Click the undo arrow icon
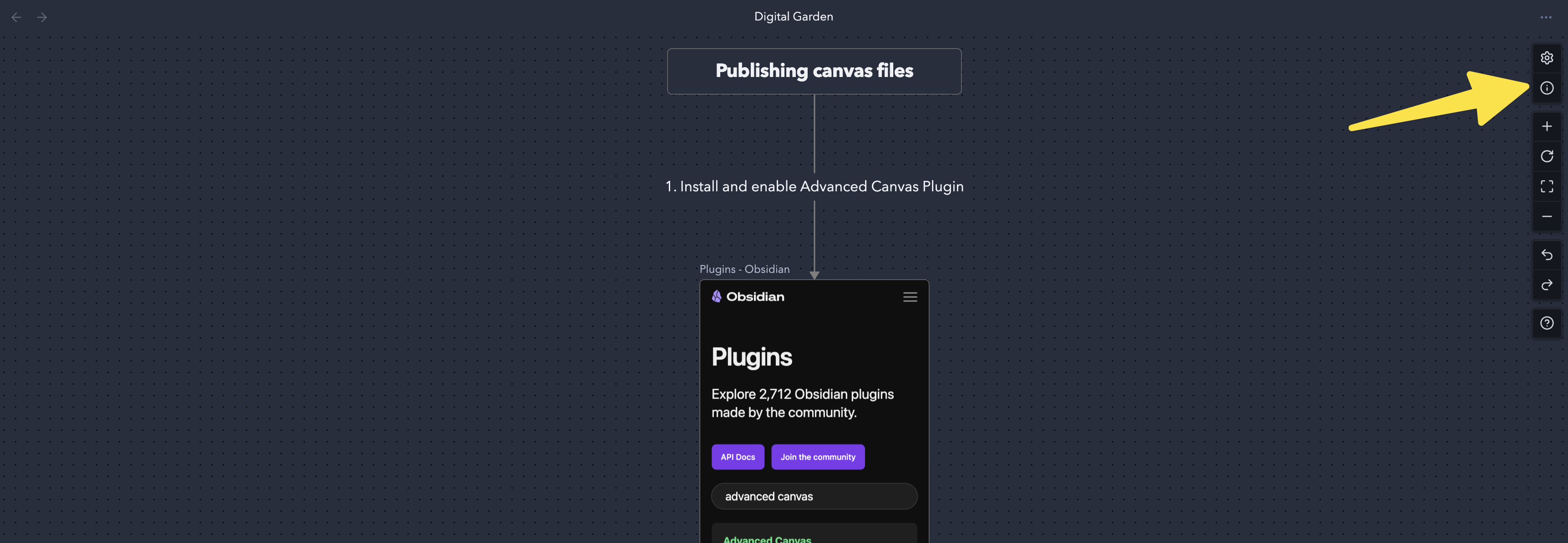1568x543 pixels. click(x=1546, y=255)
